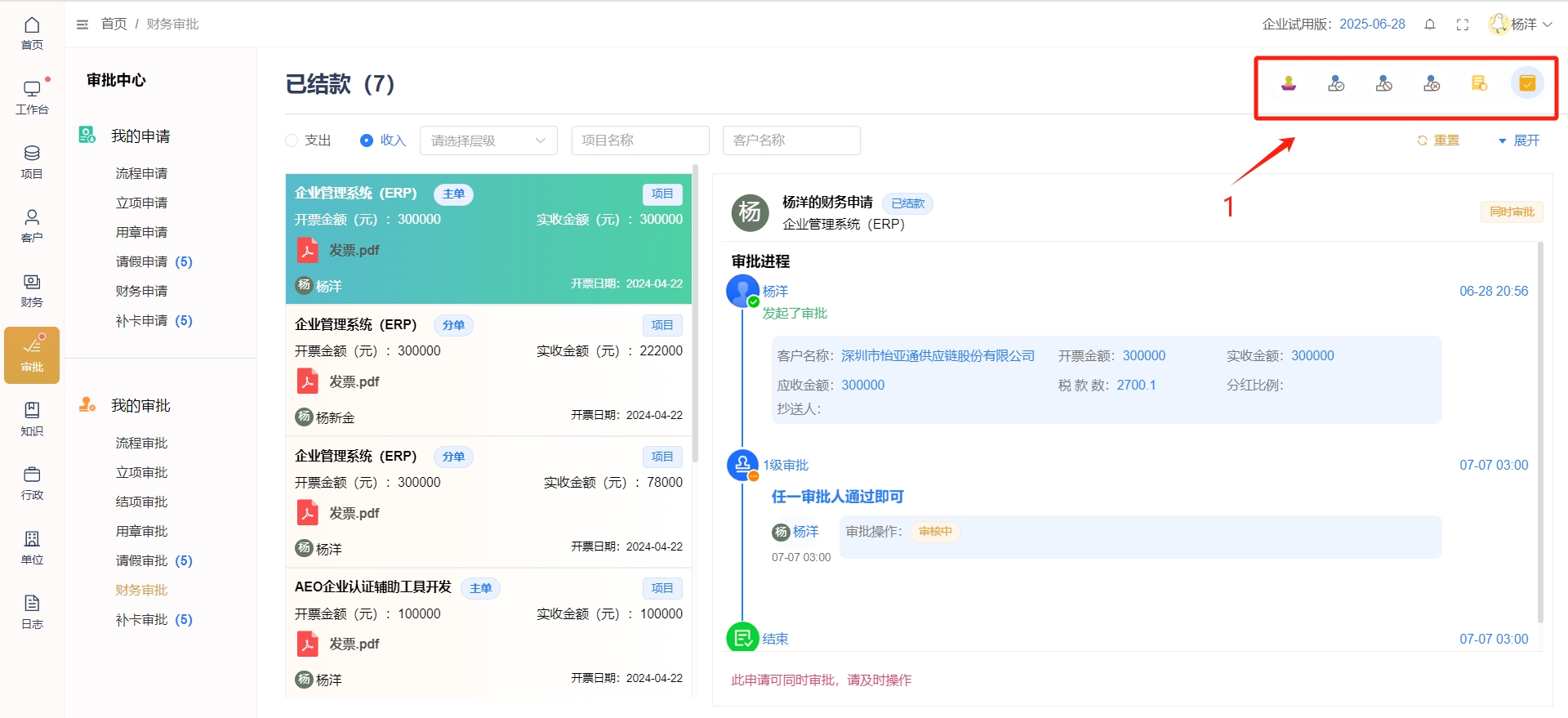Click 杨洋 initiator avatar in approval progress

[x=742, y=292]
